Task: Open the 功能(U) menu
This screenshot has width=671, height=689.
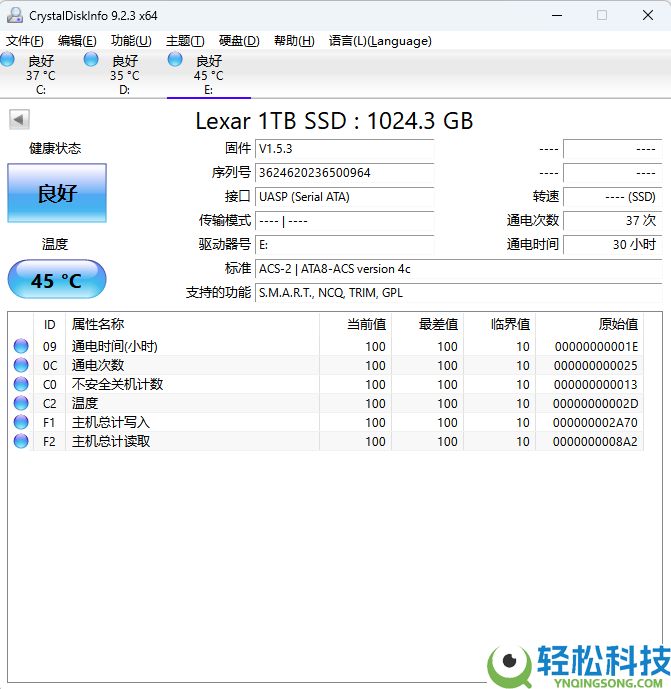Action: pos(131,41)
